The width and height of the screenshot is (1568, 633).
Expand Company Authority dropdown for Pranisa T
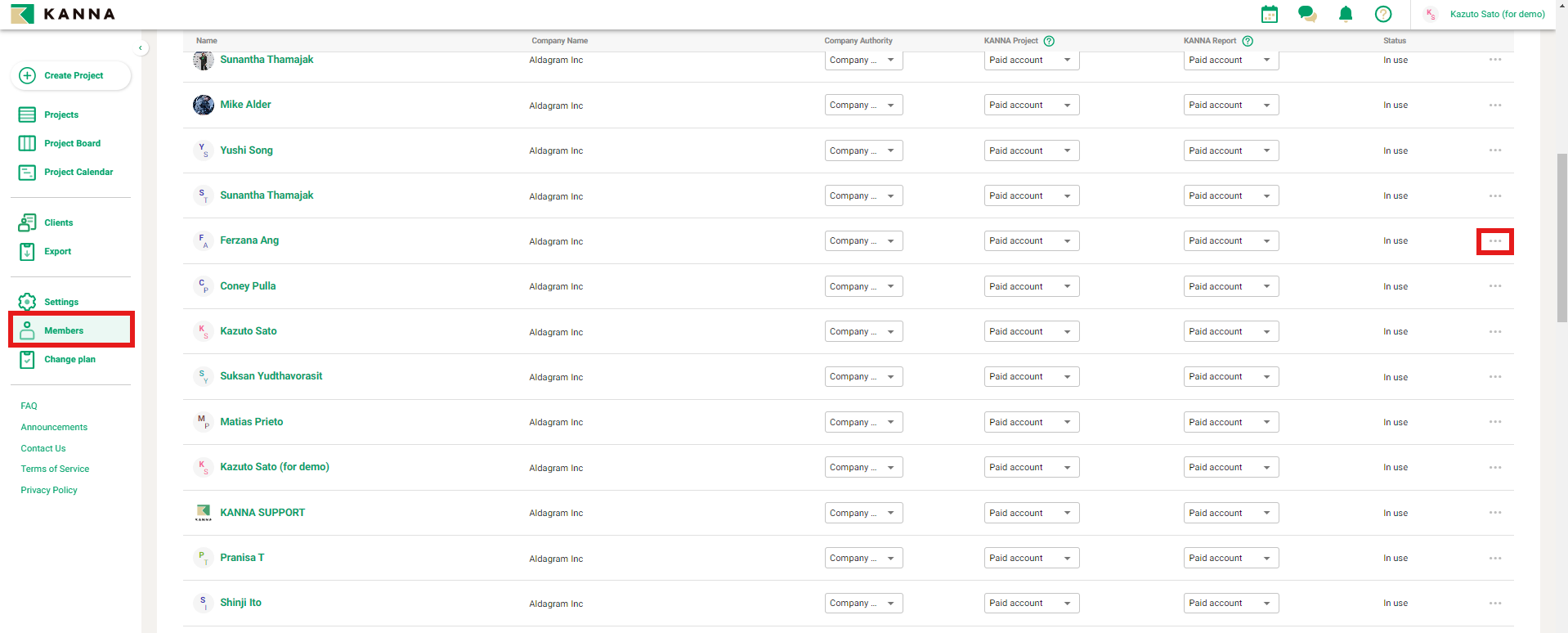tap(863, 558)
